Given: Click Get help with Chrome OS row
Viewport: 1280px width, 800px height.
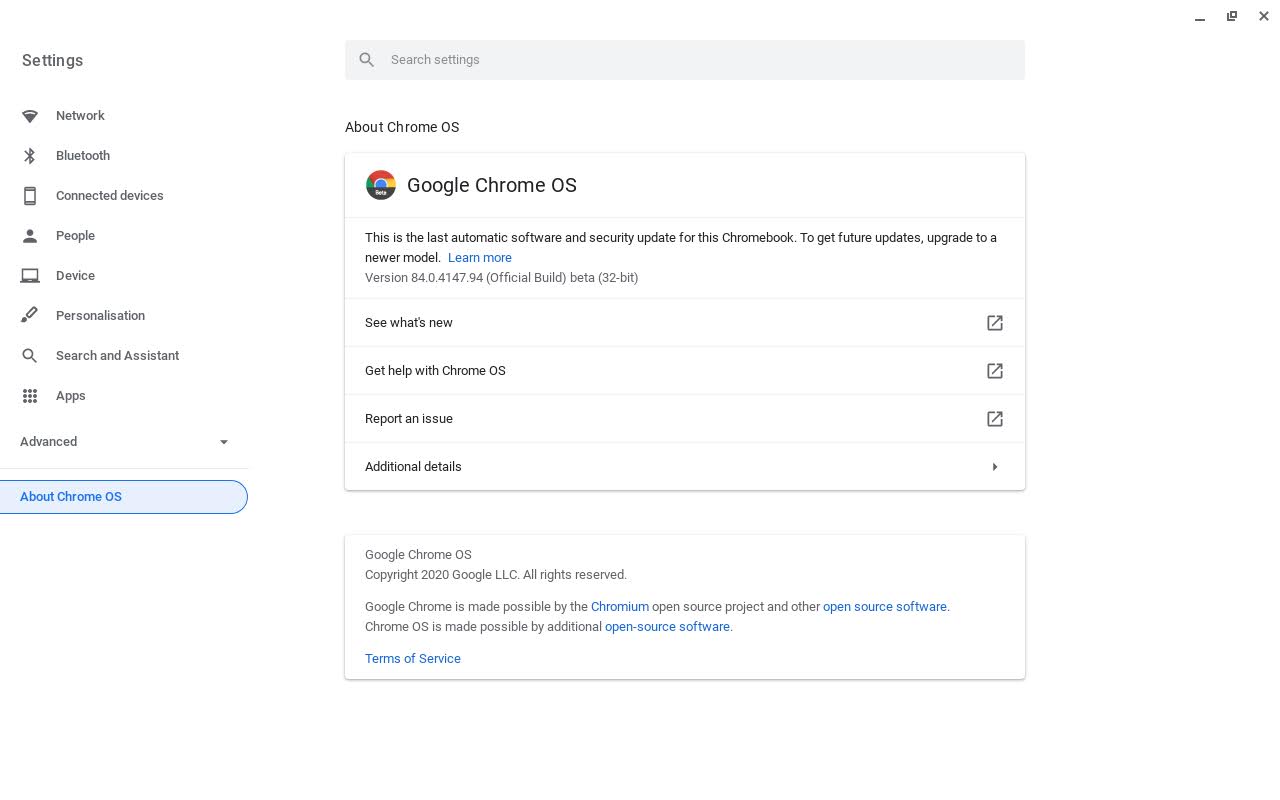Looking at the screenshot, I should point(685,371).
